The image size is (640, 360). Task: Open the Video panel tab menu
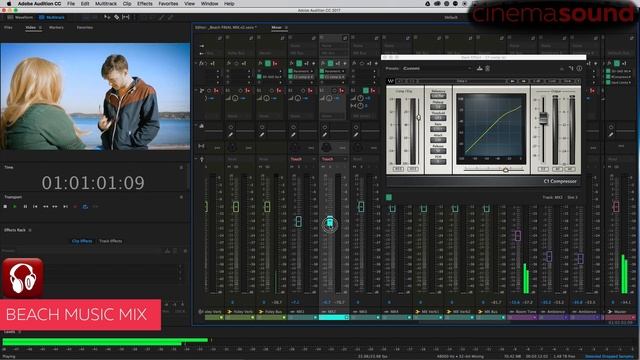pyautogui.click(x=40, y=27)
